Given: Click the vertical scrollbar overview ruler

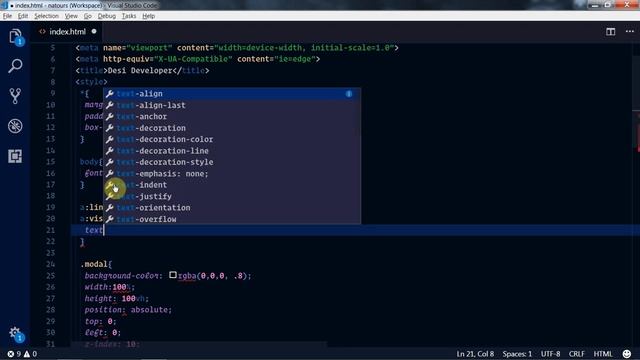Looking at the screenshot, I should point(636,196).
